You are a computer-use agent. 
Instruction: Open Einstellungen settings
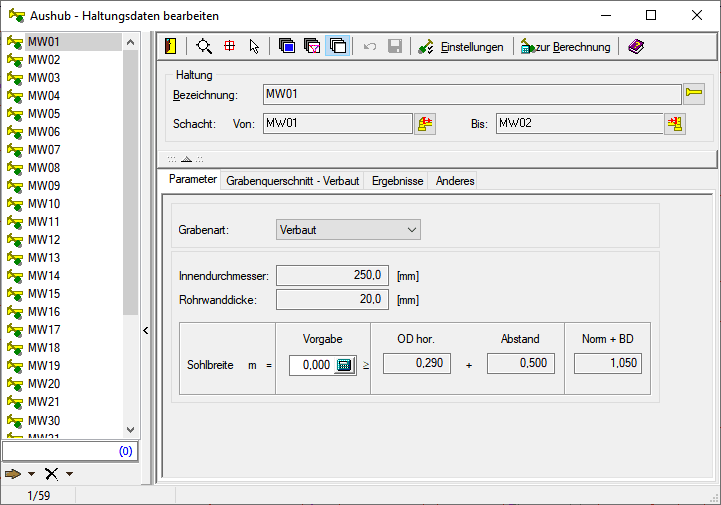click(x=461, y=46)
